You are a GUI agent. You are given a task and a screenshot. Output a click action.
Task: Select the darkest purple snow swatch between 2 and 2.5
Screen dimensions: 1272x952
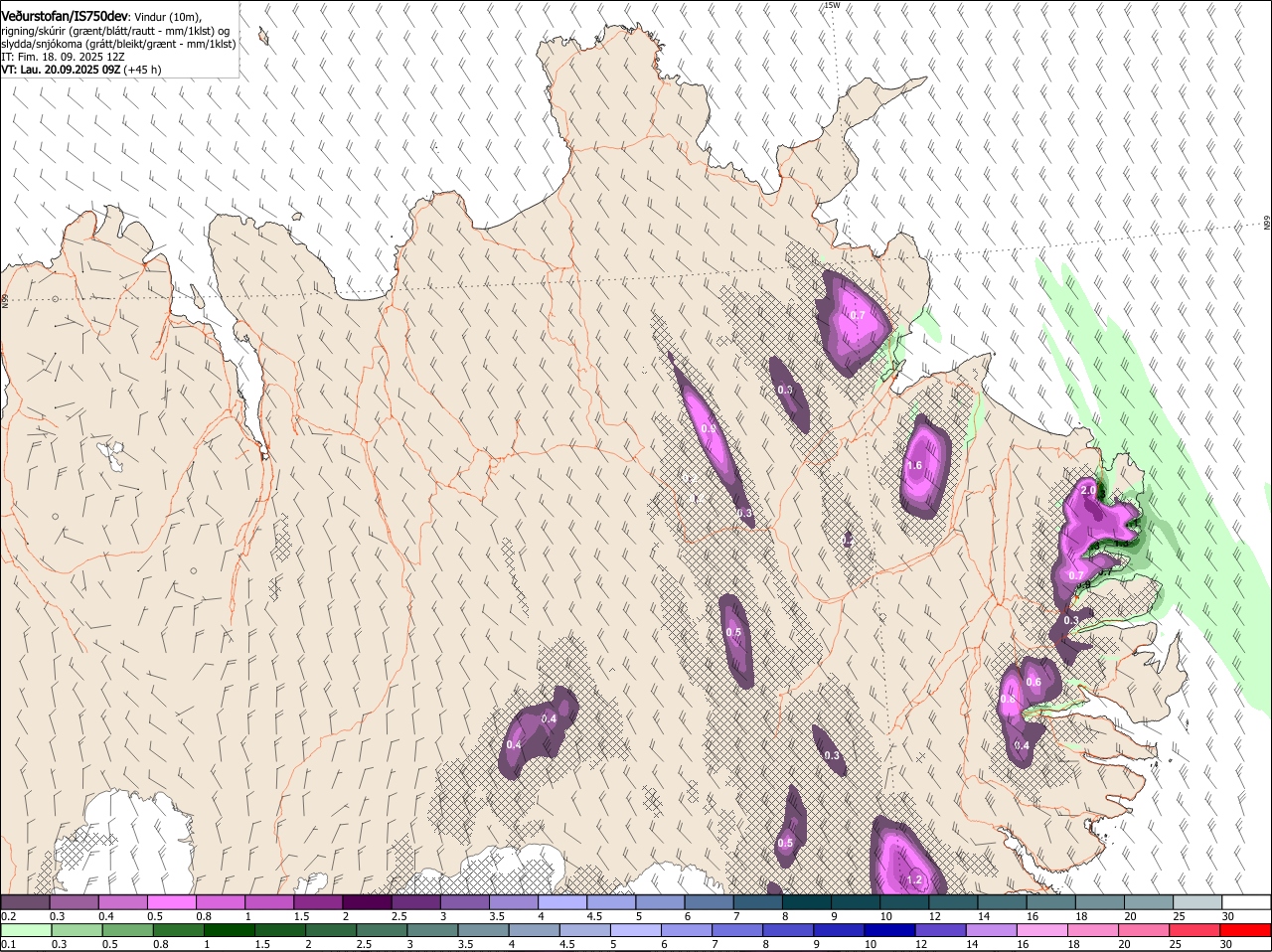367,902
